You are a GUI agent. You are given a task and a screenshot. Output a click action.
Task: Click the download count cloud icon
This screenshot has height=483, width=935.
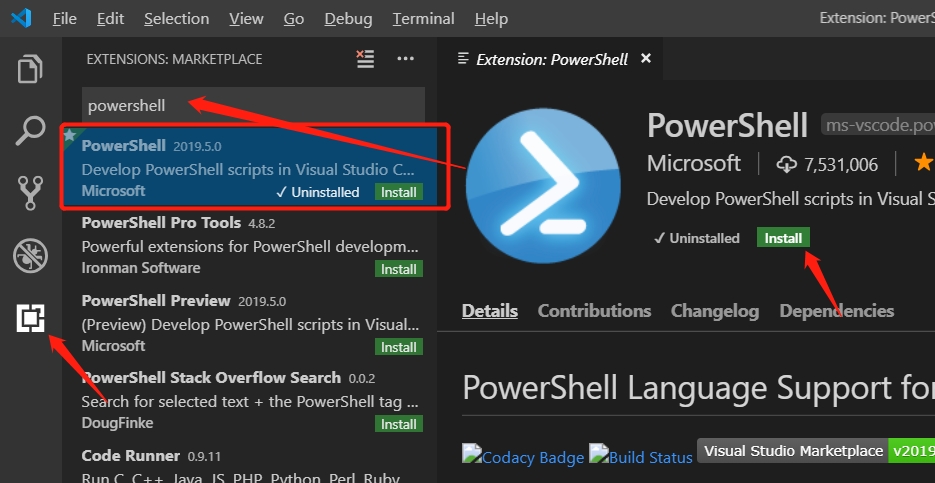coord(787,165)
